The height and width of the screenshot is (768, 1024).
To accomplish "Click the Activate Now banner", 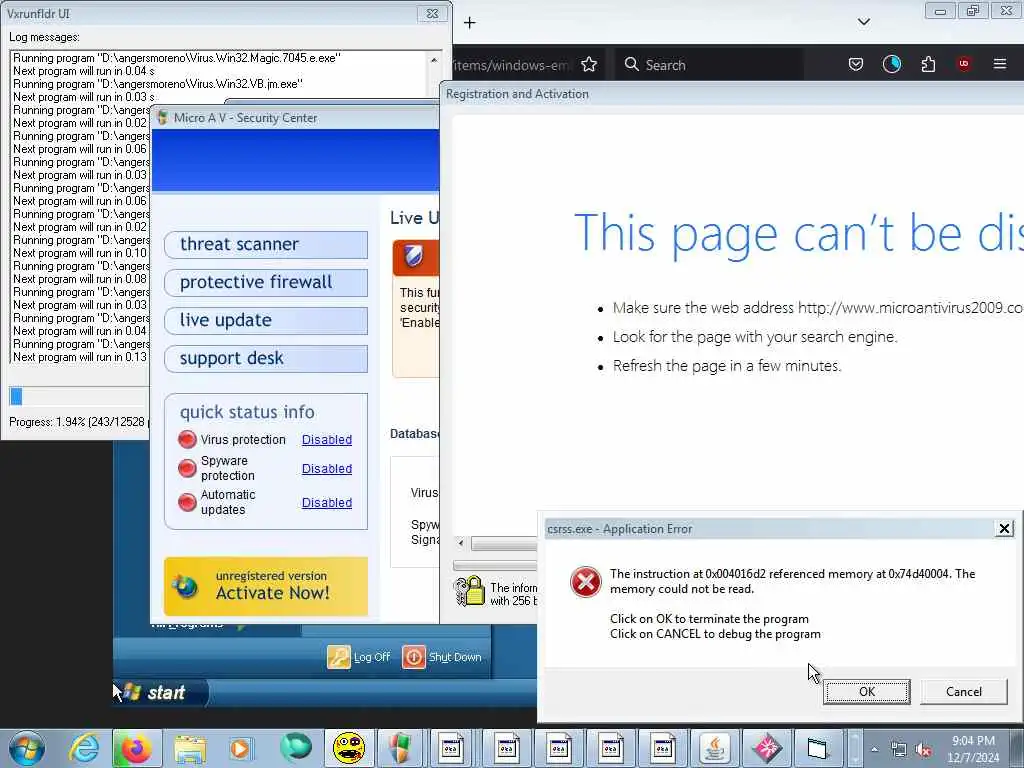I will pyautogui.click(x=266, y=586).
